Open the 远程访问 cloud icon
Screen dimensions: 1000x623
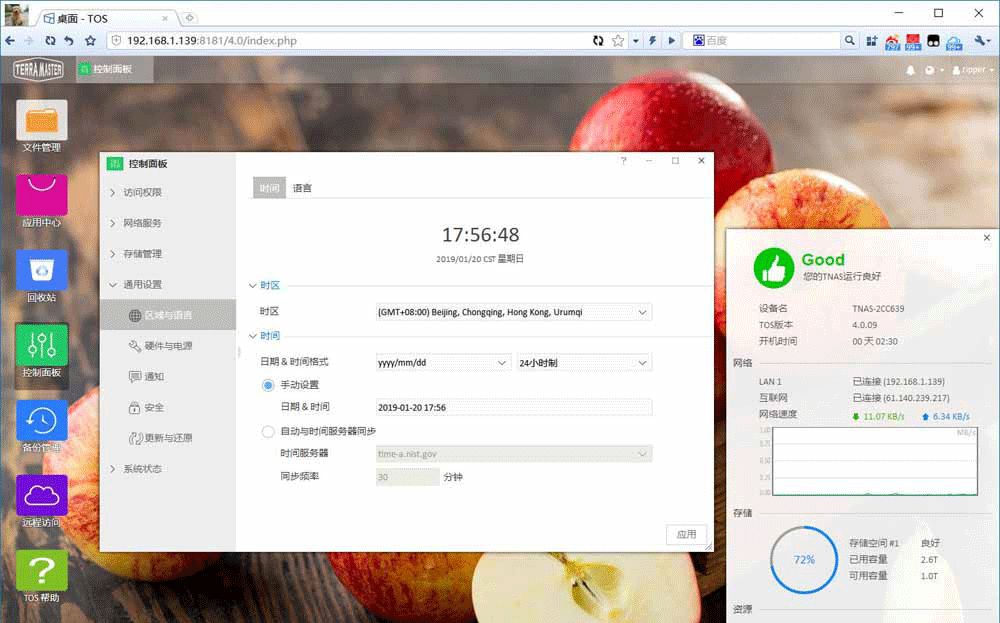[x=42, y=495]
